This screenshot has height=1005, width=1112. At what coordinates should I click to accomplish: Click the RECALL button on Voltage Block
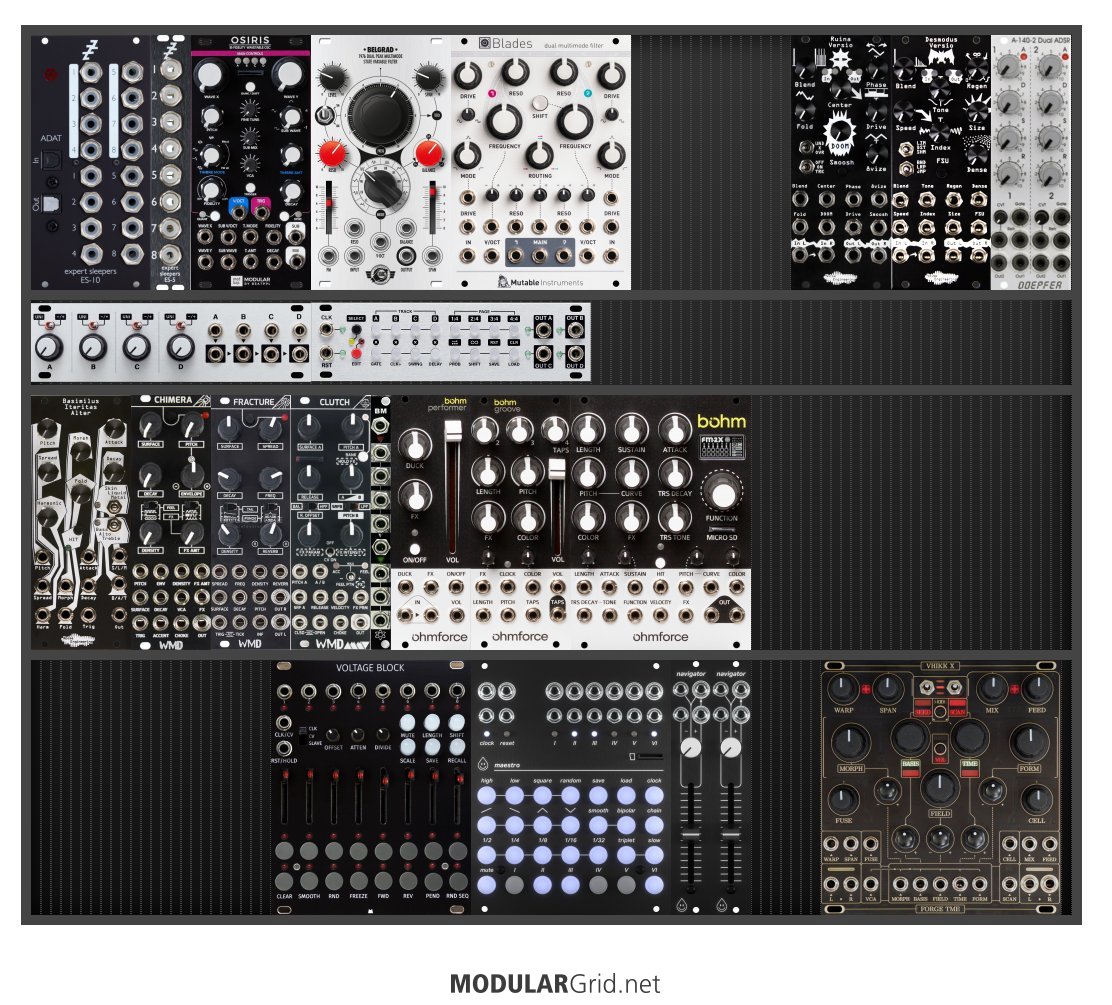457,747
